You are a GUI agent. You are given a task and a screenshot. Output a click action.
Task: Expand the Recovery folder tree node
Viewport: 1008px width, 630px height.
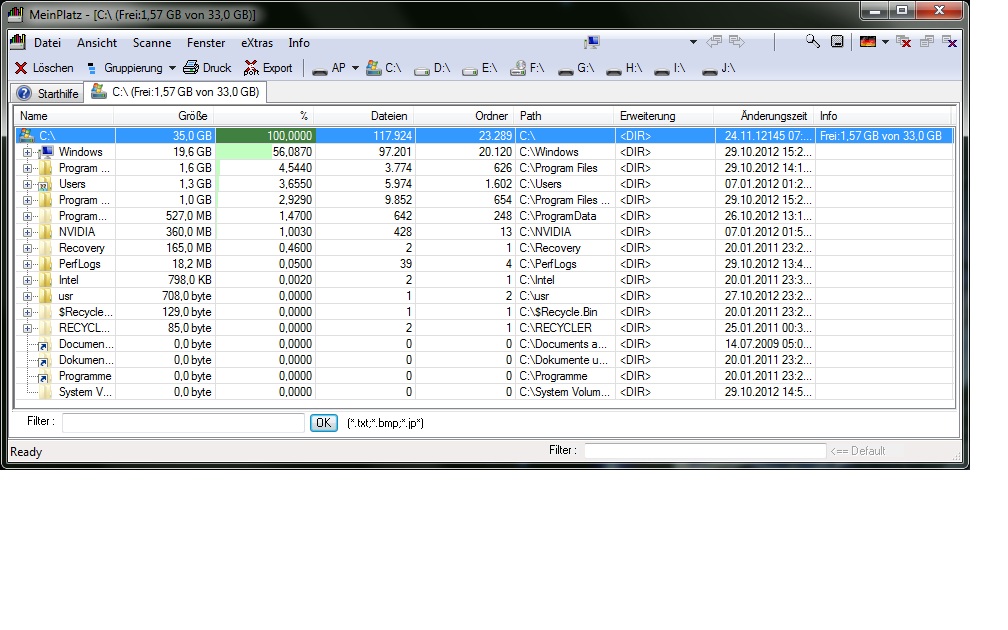coord(27,248)
